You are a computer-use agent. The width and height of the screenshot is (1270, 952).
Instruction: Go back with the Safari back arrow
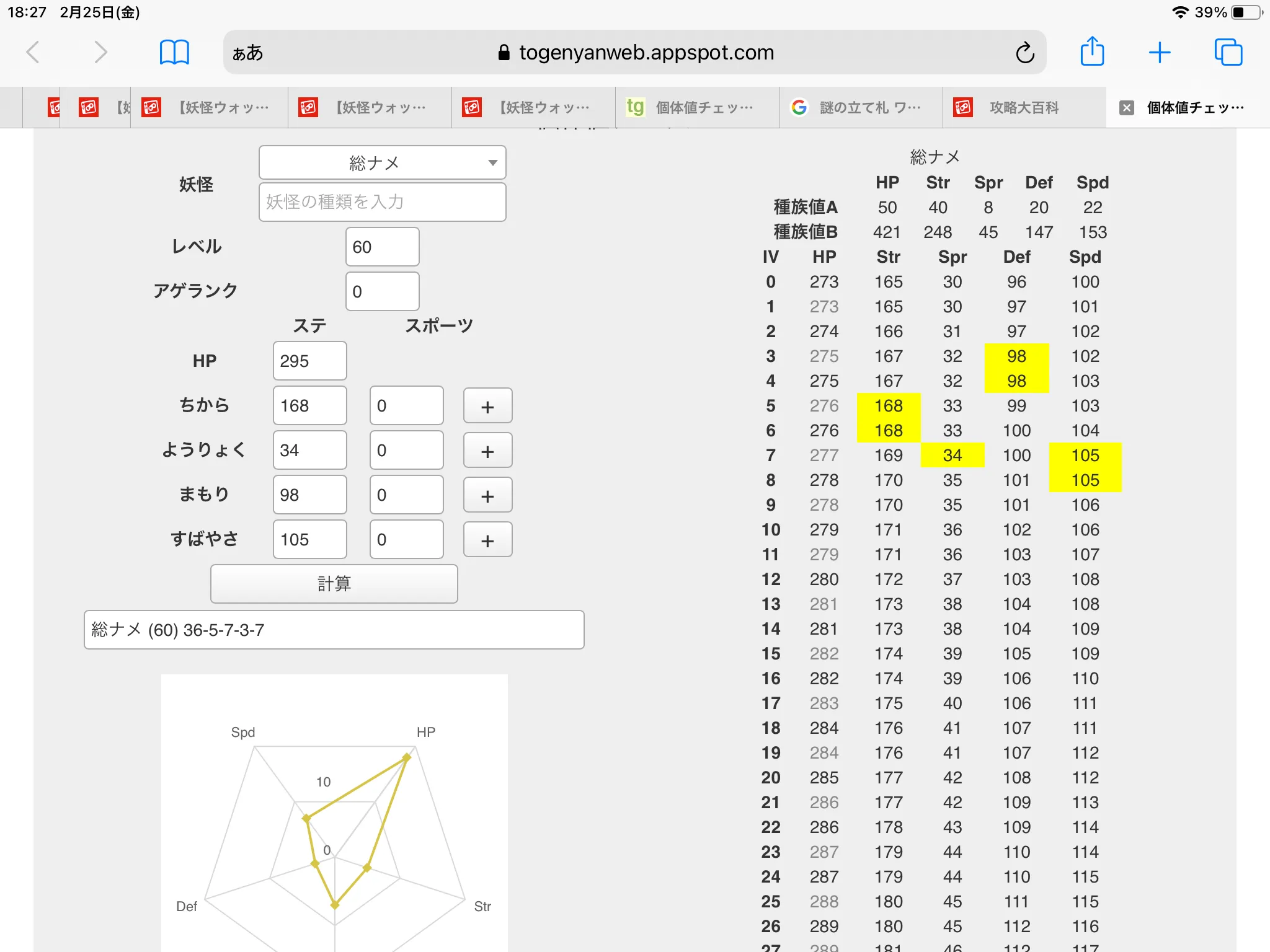[x=33, y=53]
